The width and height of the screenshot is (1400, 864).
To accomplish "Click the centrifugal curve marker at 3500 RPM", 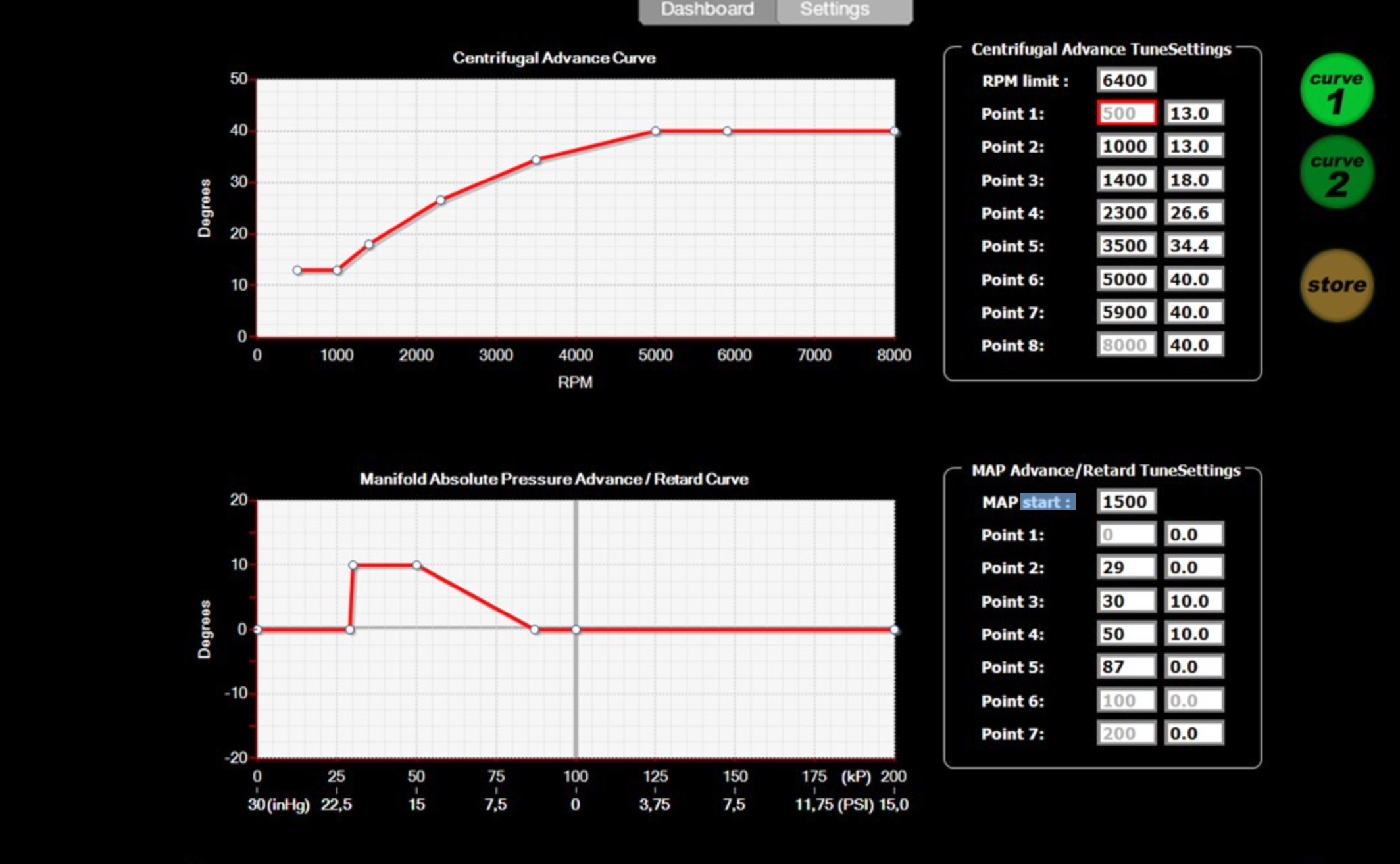I will point(536,160).
